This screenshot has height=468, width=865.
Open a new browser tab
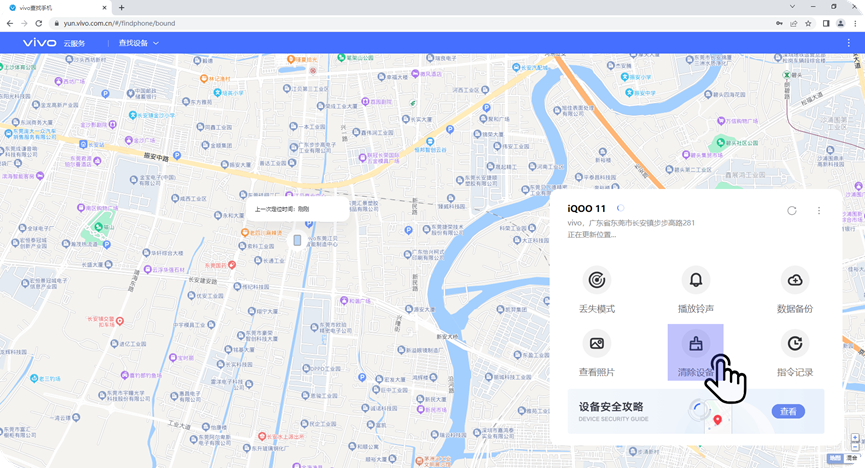point(121,8)
